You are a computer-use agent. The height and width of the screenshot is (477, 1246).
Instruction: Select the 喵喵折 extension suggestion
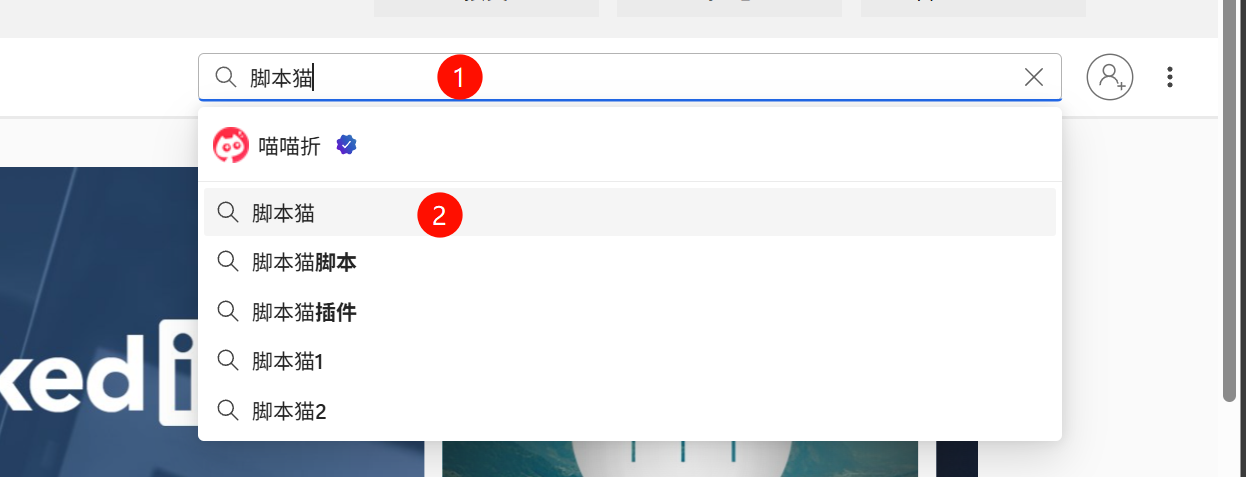(630, 146)
